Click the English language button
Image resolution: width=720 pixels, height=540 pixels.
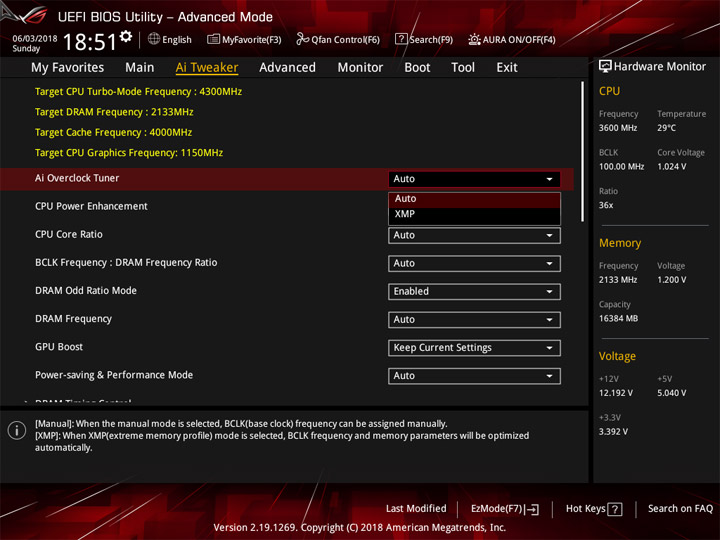[177, 40]
